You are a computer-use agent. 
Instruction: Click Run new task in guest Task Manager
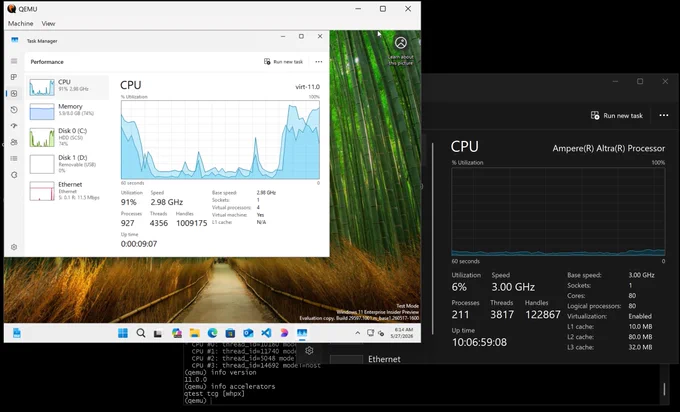tap(283, 62)
